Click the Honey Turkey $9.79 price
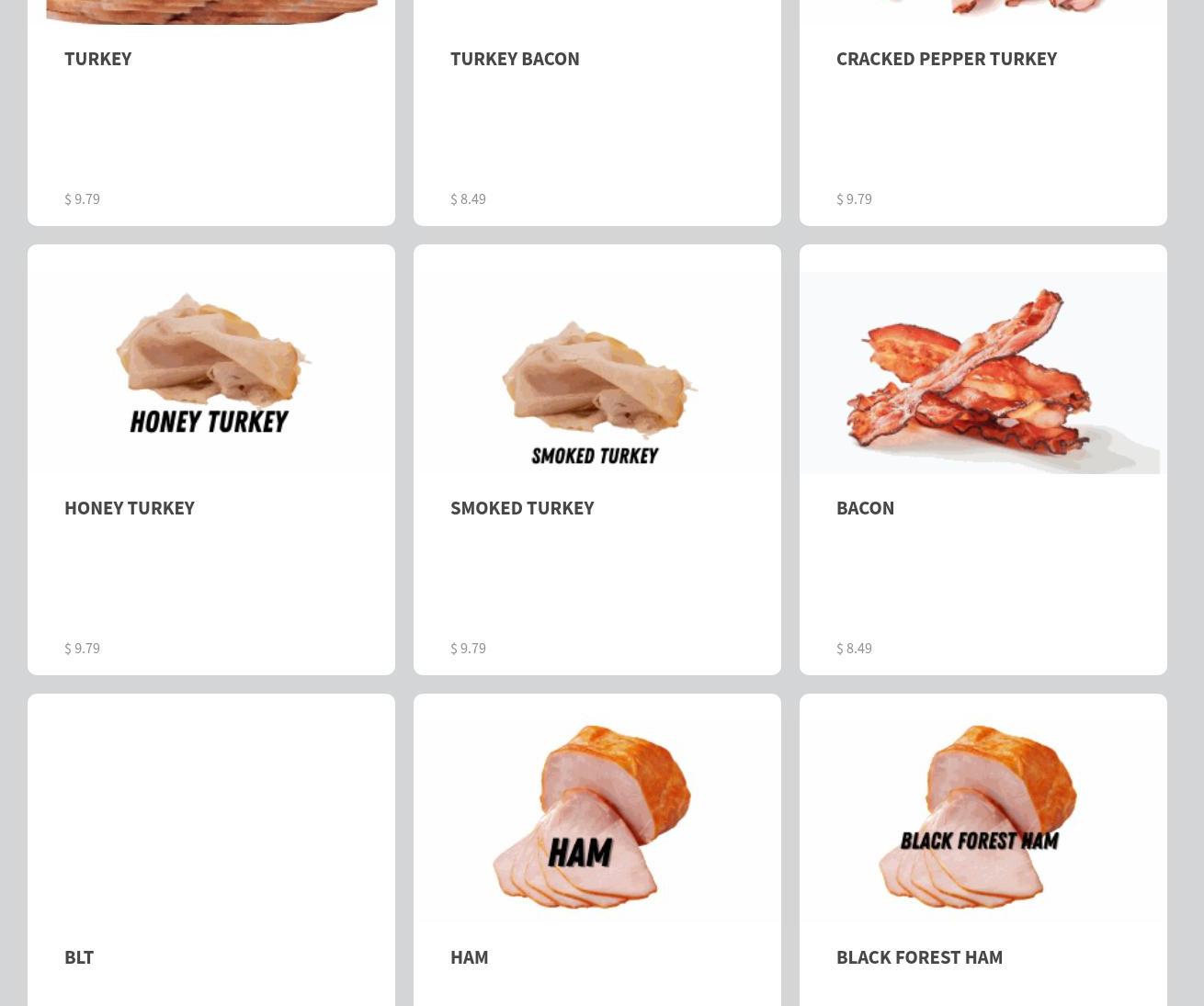 pos(82,648)
